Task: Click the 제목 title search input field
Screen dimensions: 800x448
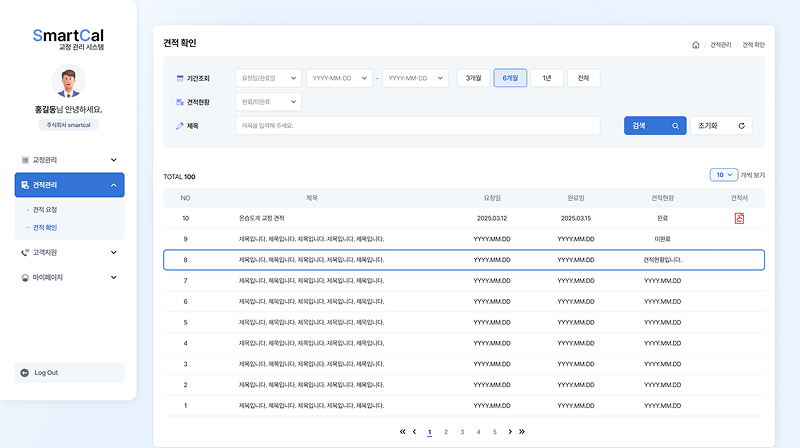Action: 417,126
